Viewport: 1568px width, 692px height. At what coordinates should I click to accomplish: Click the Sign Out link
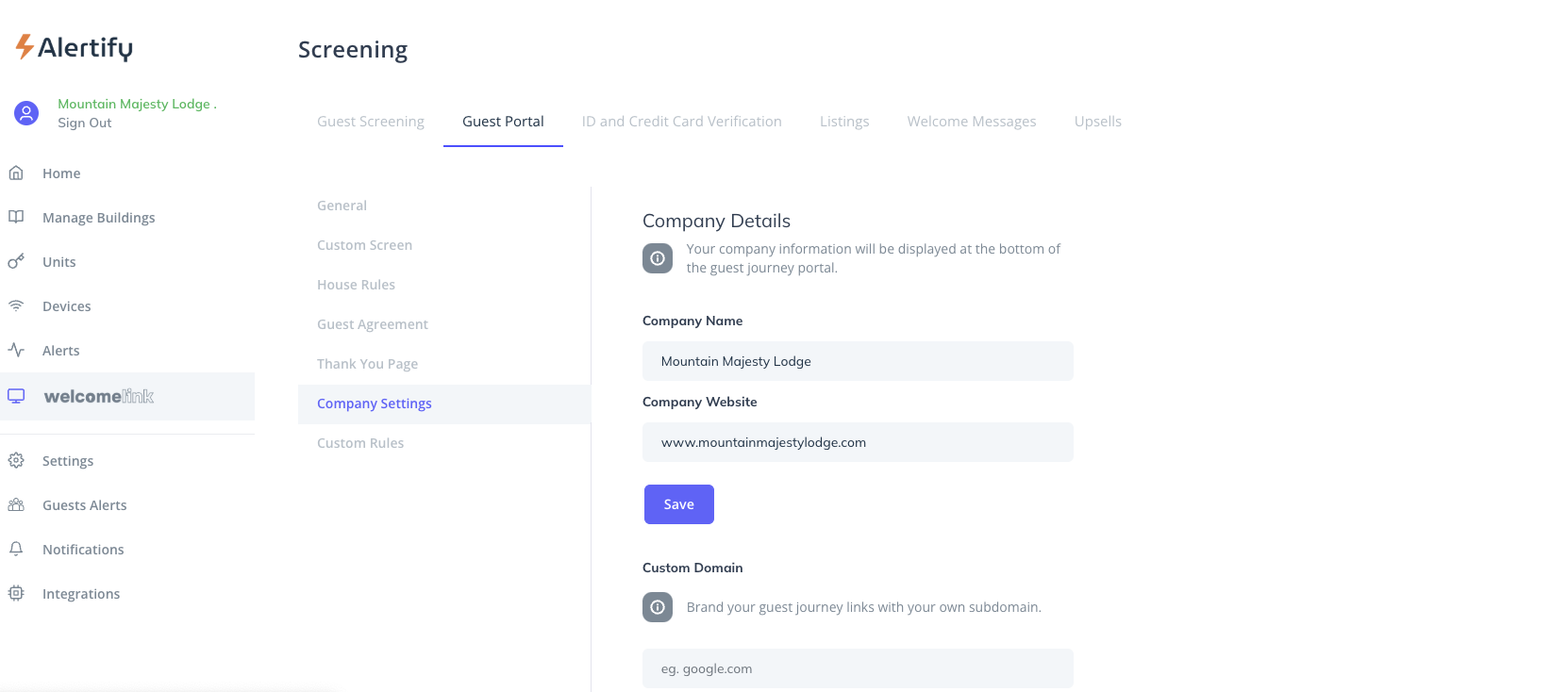85,123
